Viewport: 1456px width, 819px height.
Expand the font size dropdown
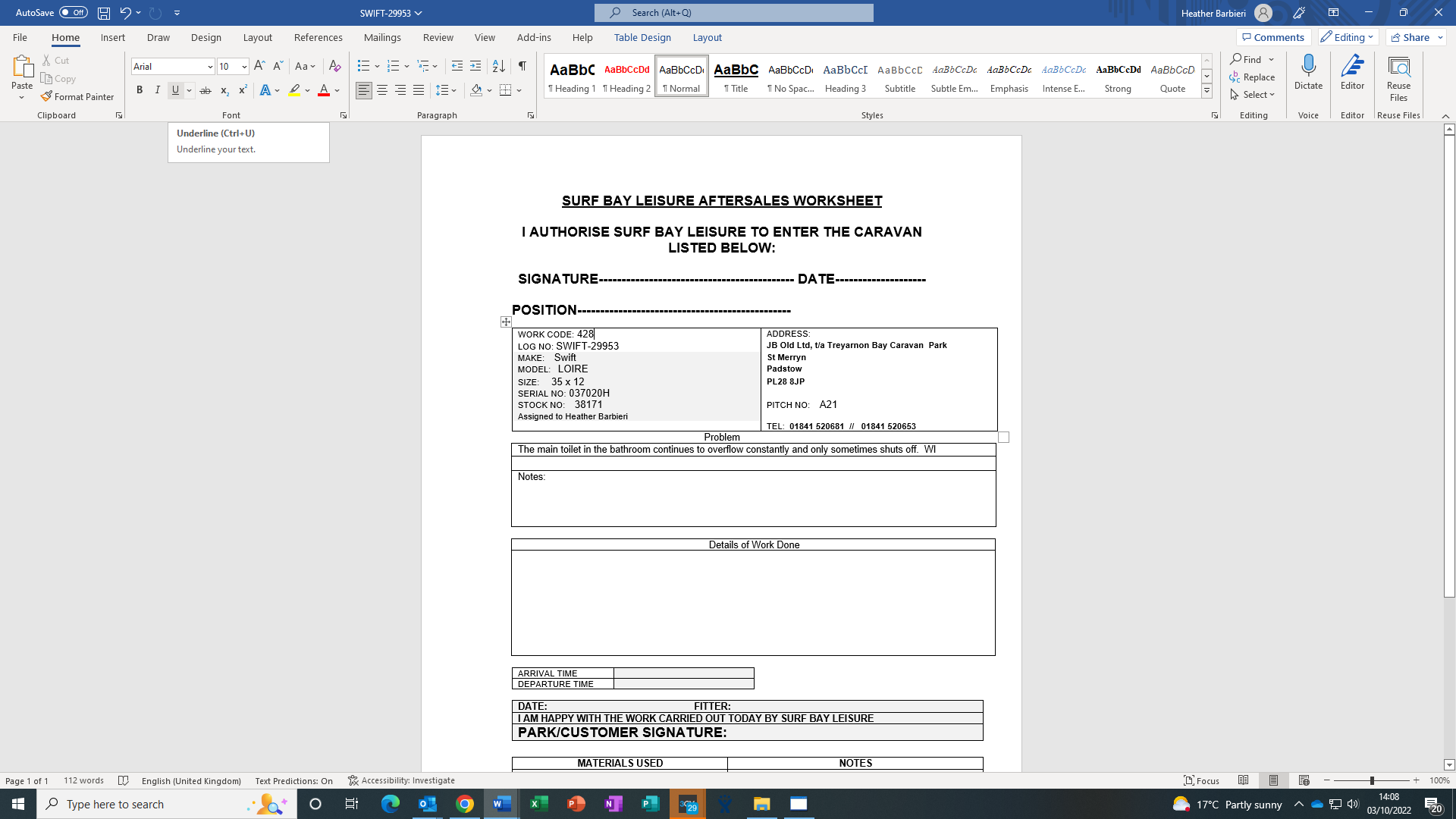click(244, 67)
